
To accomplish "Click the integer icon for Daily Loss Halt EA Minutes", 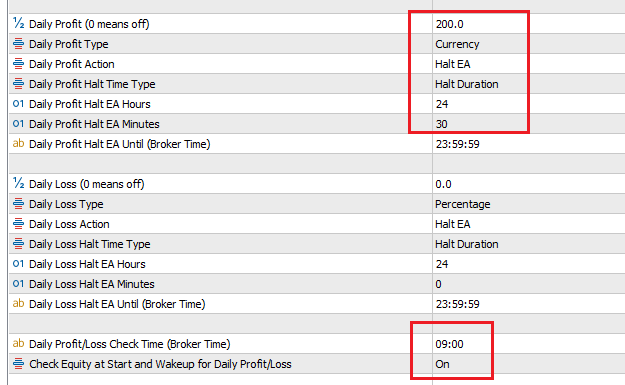I will tap(18, 284).
